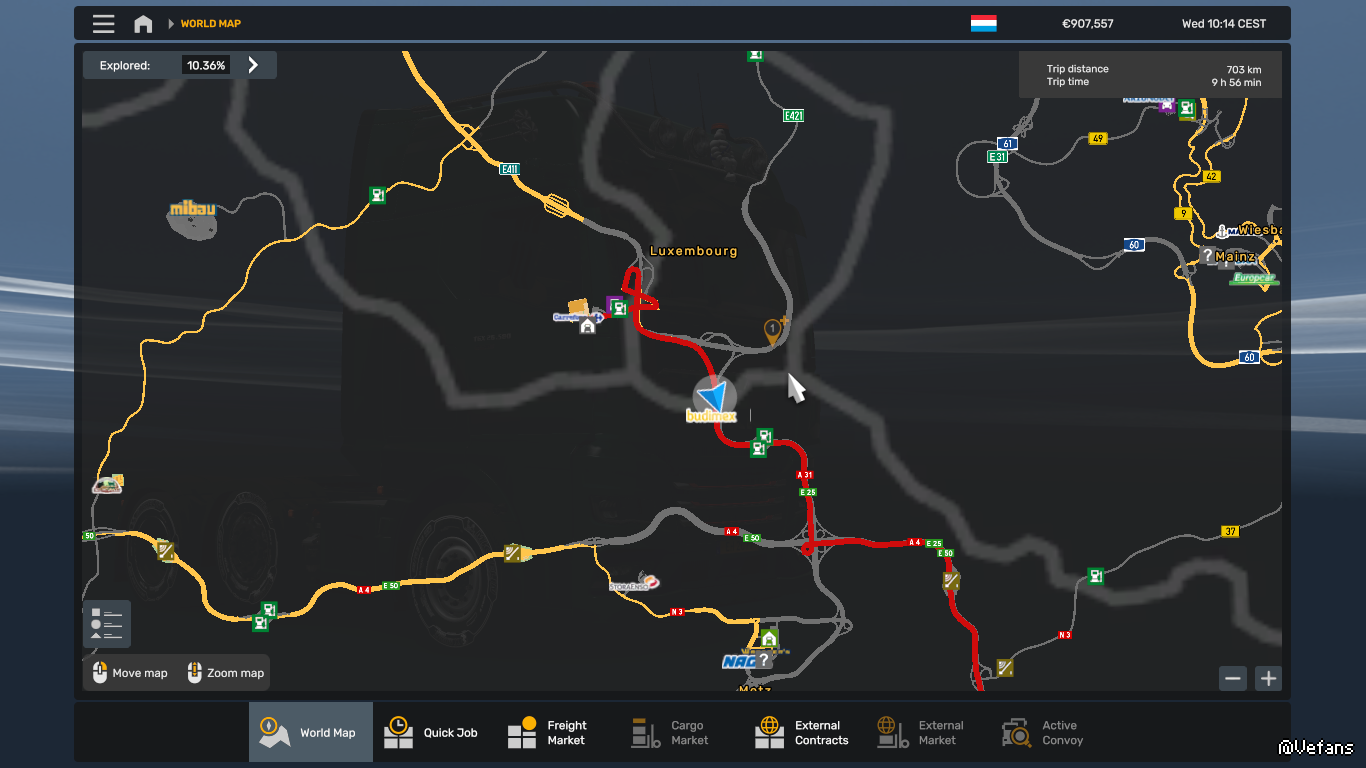Select the Wed 10:14 CEST clock
Screen dimensions: 1366x768
click(x=1224, y=24)
